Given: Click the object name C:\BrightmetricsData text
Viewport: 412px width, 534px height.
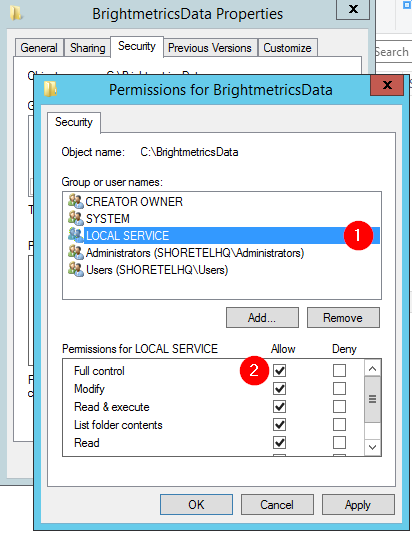Looking at the screenshot, I should (x=189, y=152).
